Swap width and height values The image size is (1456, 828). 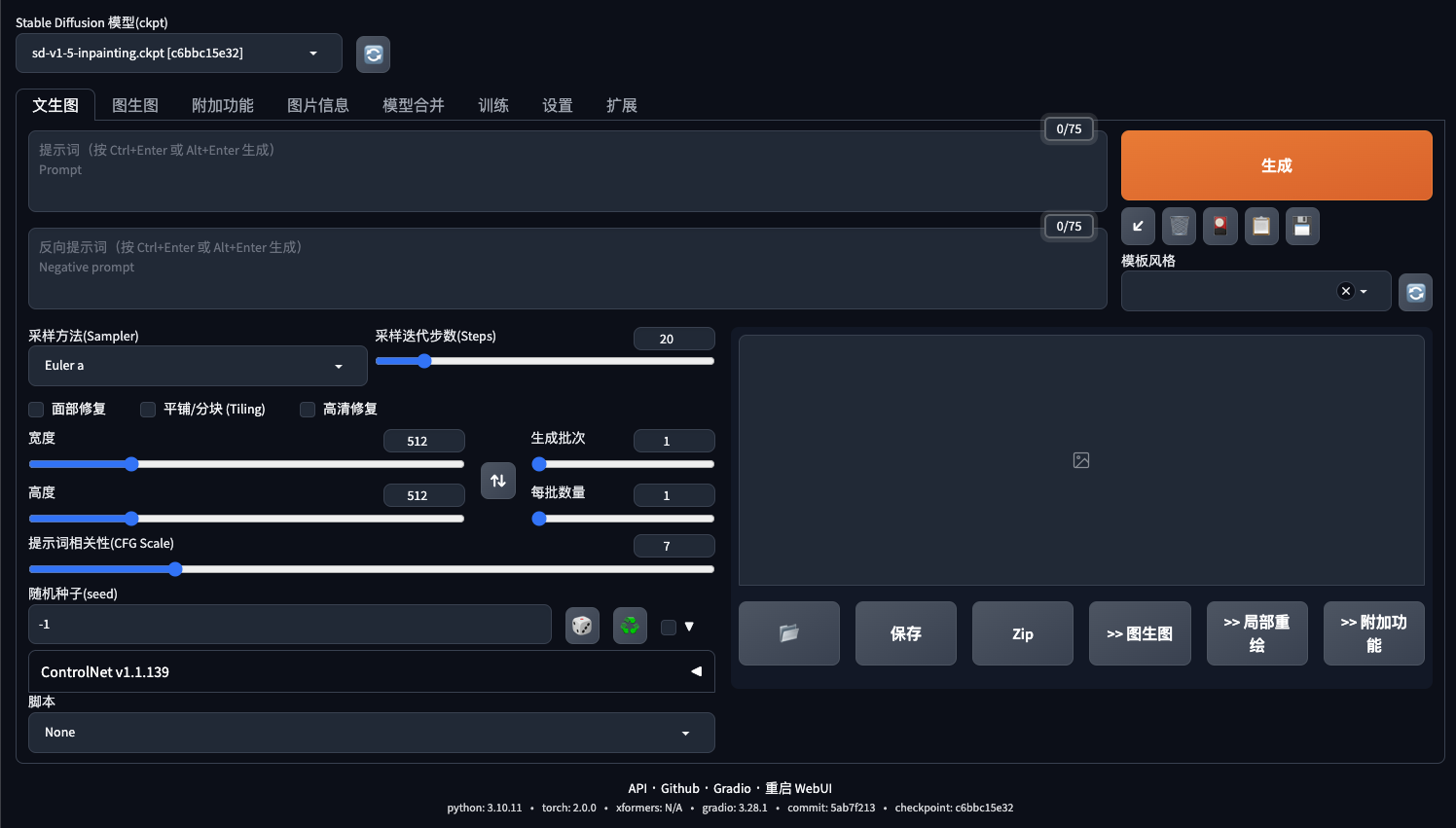tap(498, 480)
